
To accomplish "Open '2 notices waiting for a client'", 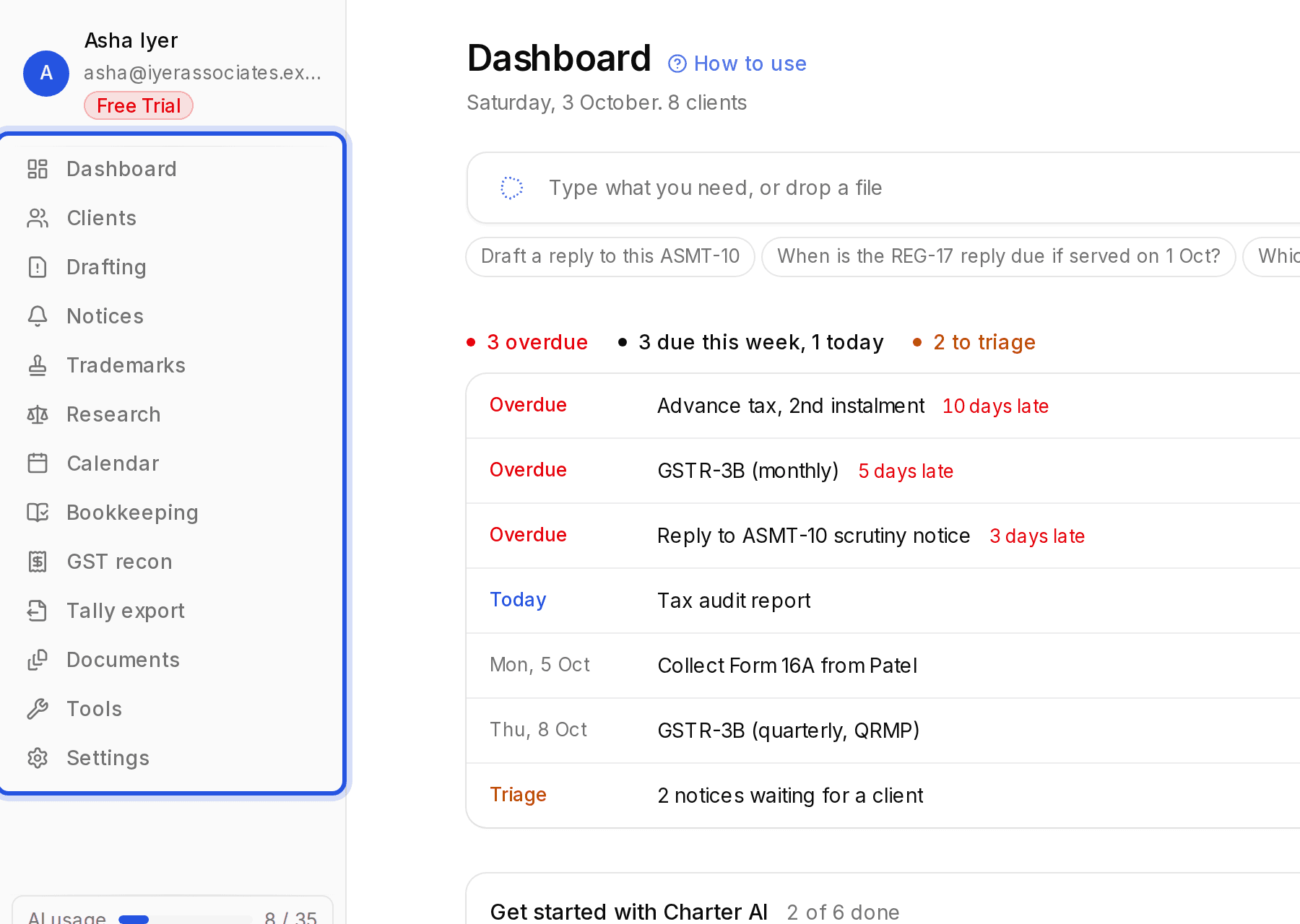I will 883,796.
